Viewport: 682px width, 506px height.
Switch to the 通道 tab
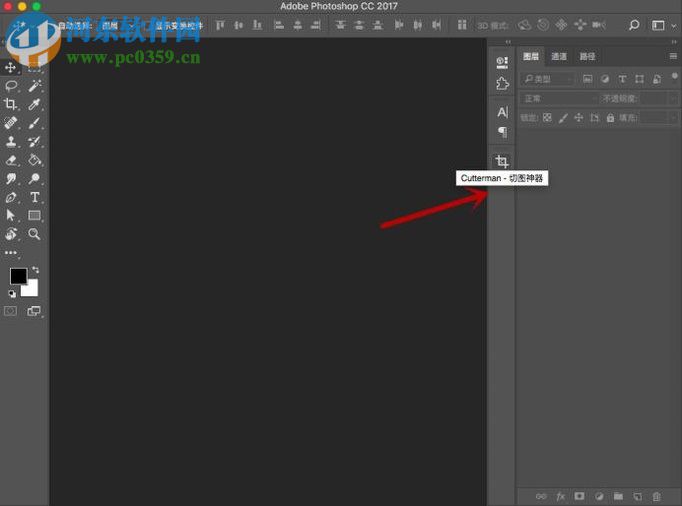pos(558,56)
